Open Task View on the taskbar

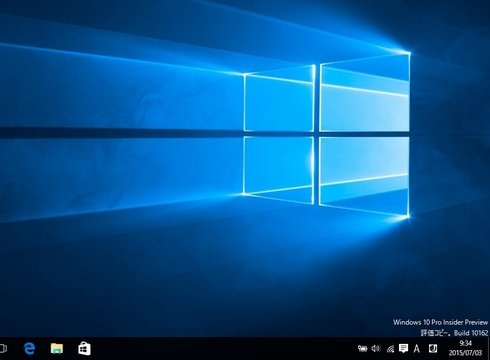tap(3, 349)
